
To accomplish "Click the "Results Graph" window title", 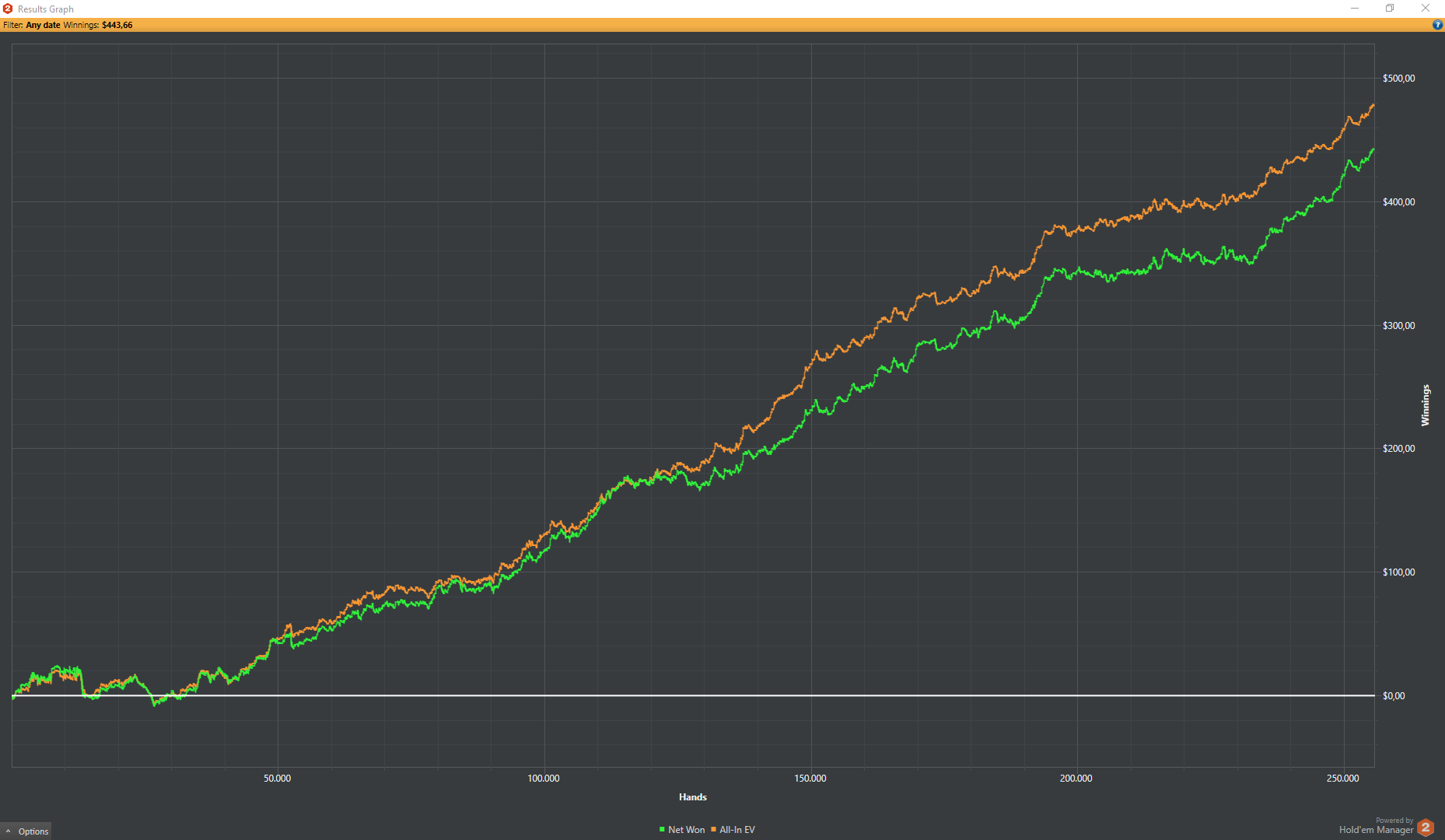I will (x=46, y=9).
